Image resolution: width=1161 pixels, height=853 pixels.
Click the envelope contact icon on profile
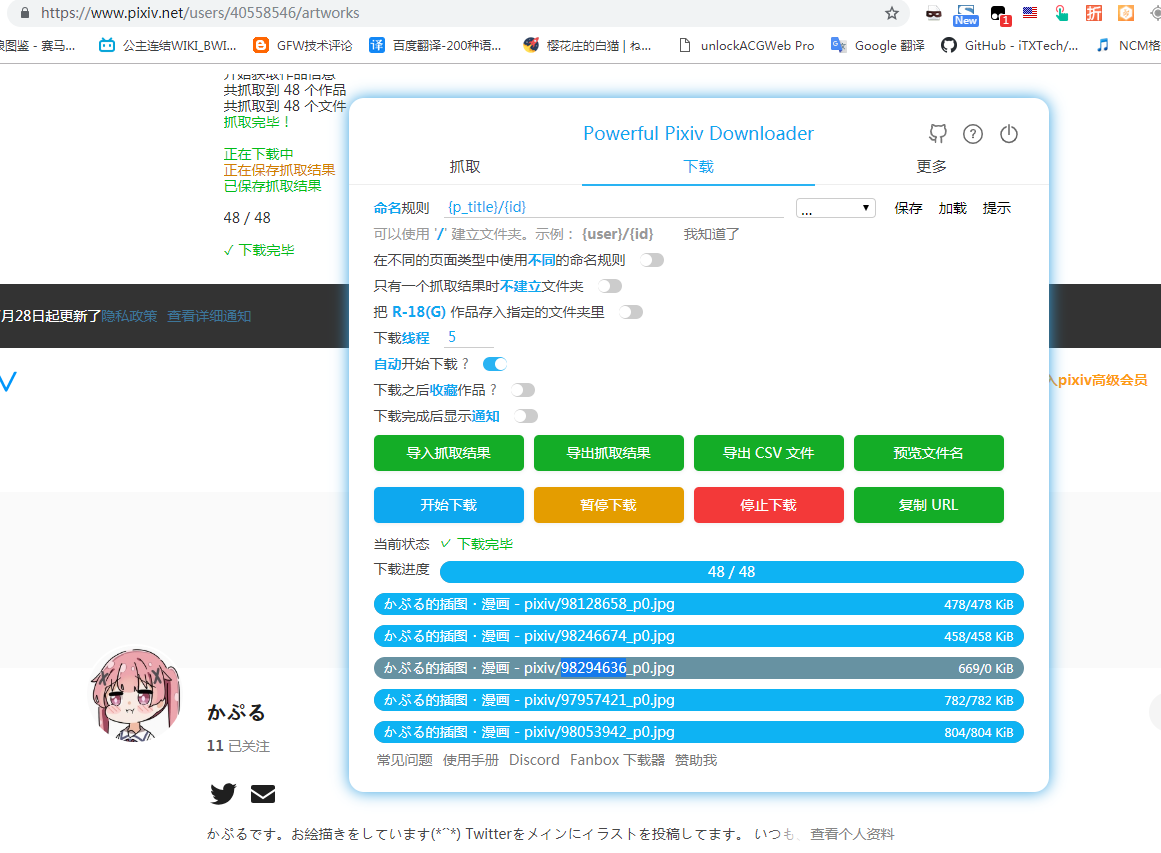tap(263, 793)
